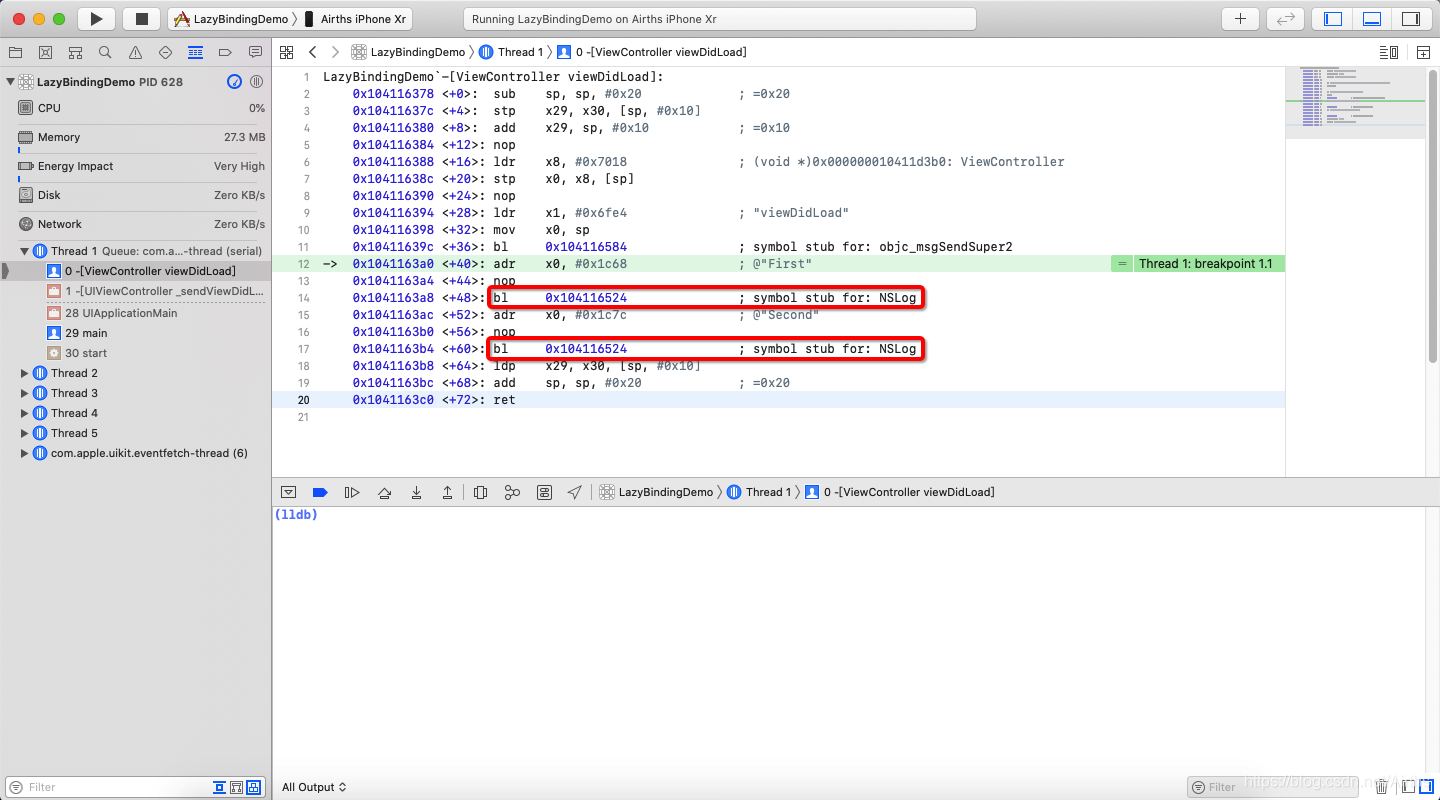Toggle the bottom Debug area panel

point(1372,18)
